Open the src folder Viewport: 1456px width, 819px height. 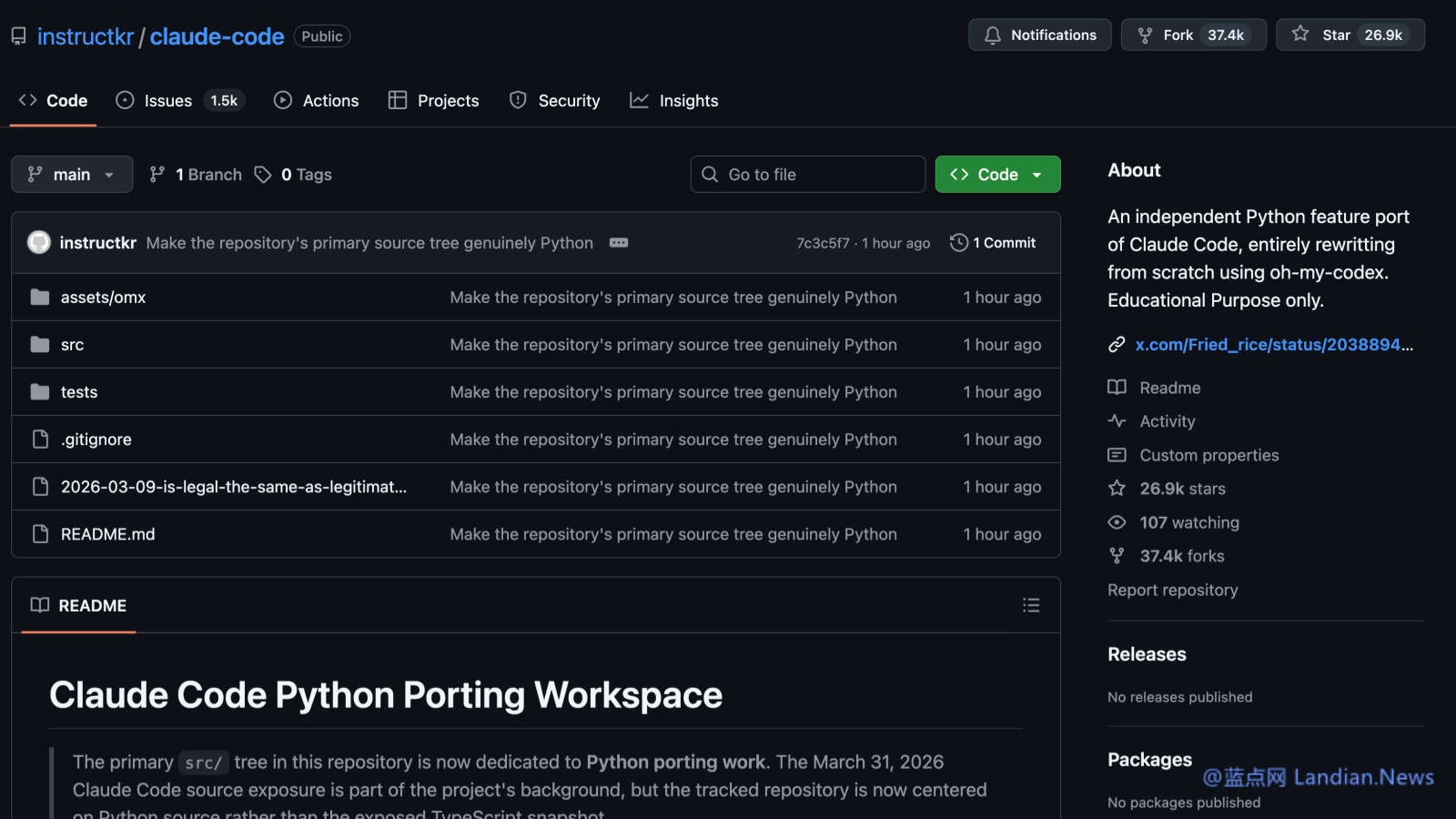(72, 345)
